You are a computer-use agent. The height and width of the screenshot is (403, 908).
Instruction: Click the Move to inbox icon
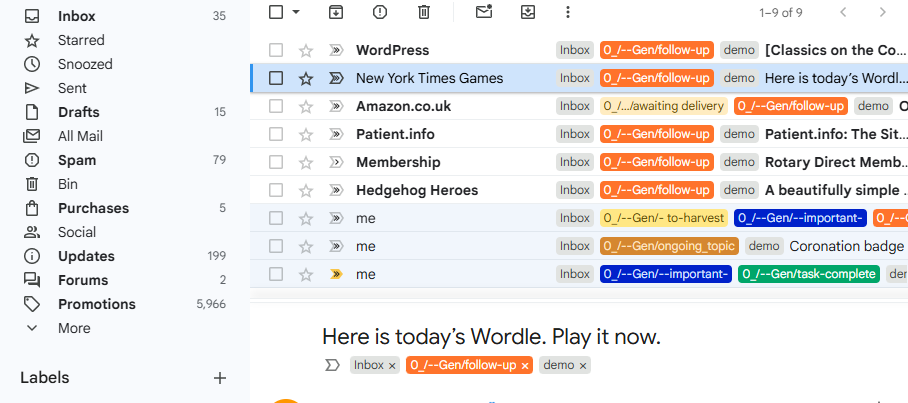point(528,12)
